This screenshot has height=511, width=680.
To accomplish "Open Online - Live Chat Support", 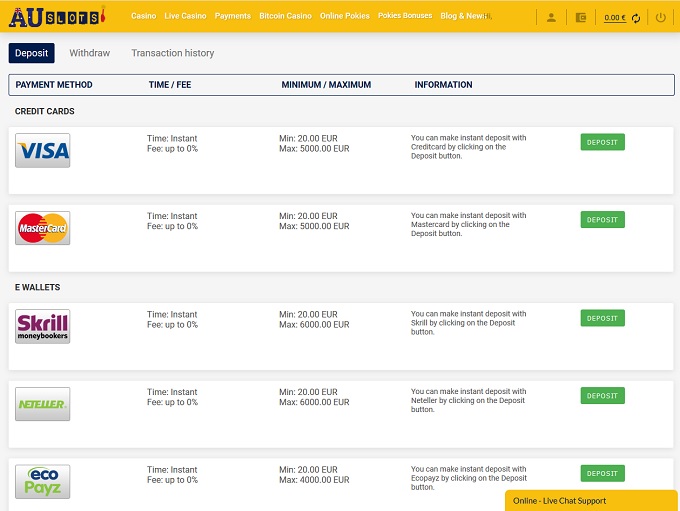I will 592,500.
